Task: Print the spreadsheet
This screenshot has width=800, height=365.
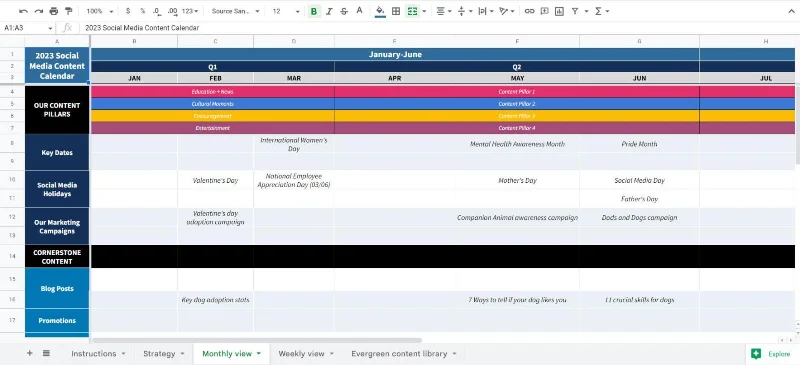Action: click(x=54, y=11)
